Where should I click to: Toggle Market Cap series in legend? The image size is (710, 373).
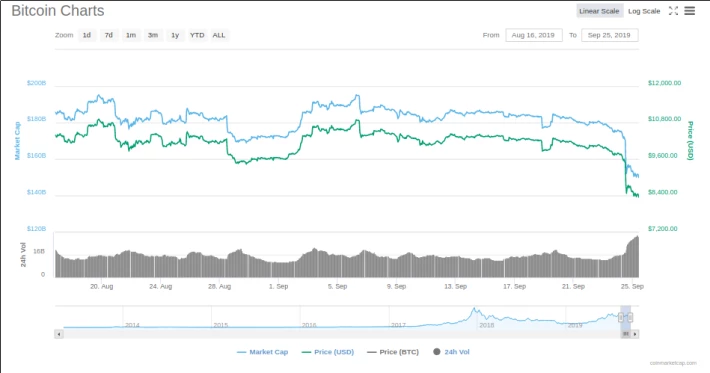click(x=262, y=352)
